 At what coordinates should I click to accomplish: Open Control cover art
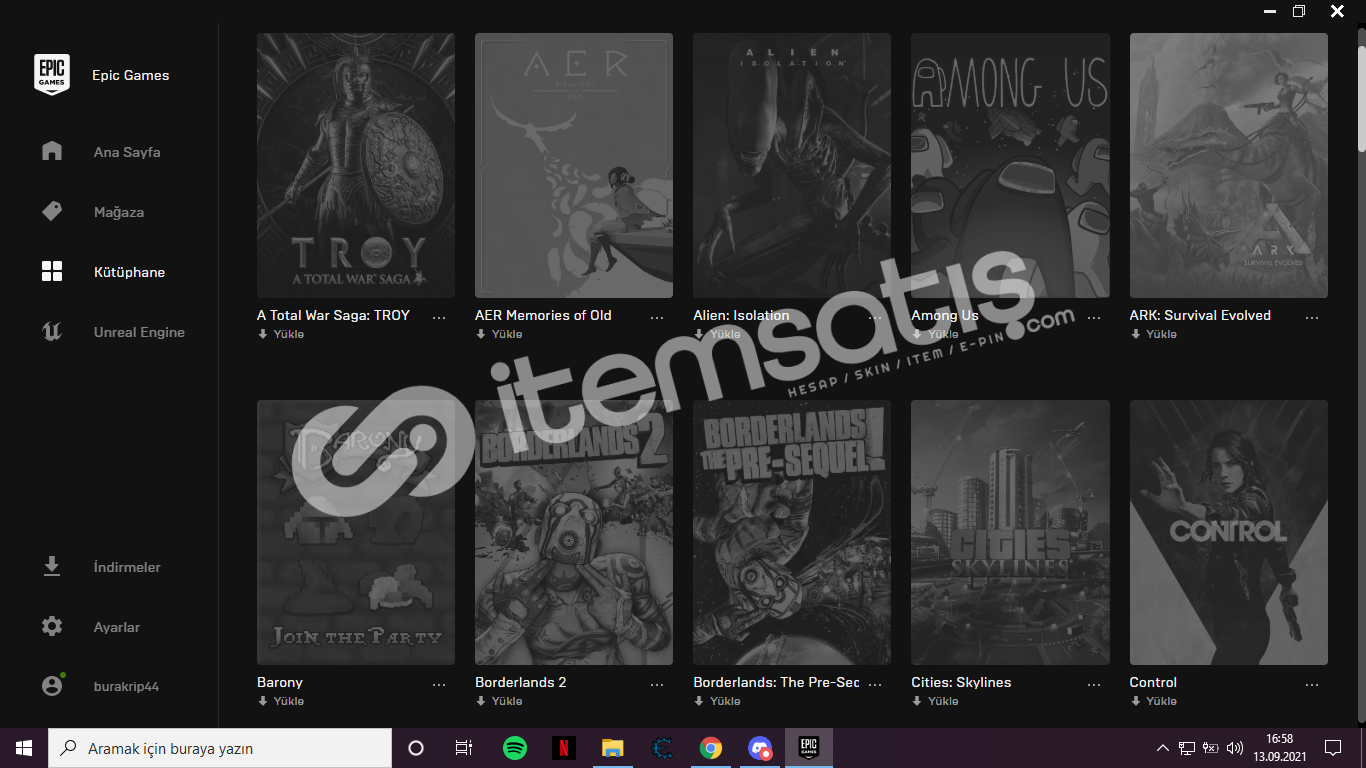click(1229, 532)
